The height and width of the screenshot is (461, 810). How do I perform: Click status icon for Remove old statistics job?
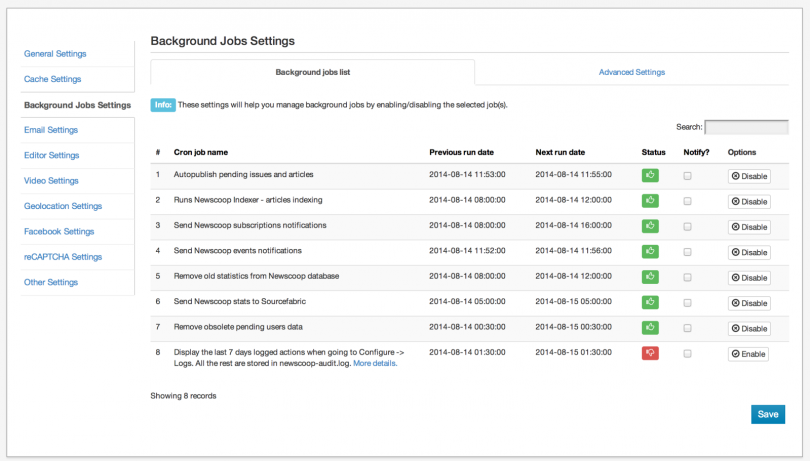650,276
